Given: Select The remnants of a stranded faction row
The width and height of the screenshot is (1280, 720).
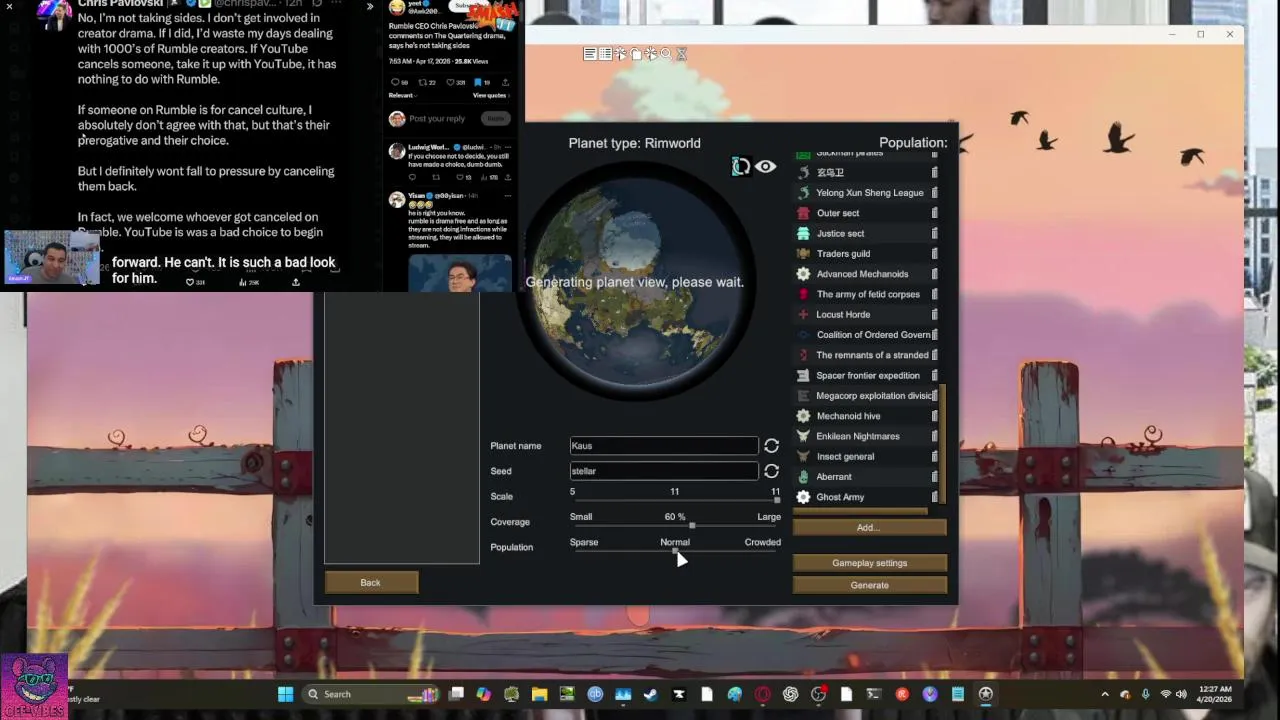Looking at the screenshot, I should coord(866,355).
